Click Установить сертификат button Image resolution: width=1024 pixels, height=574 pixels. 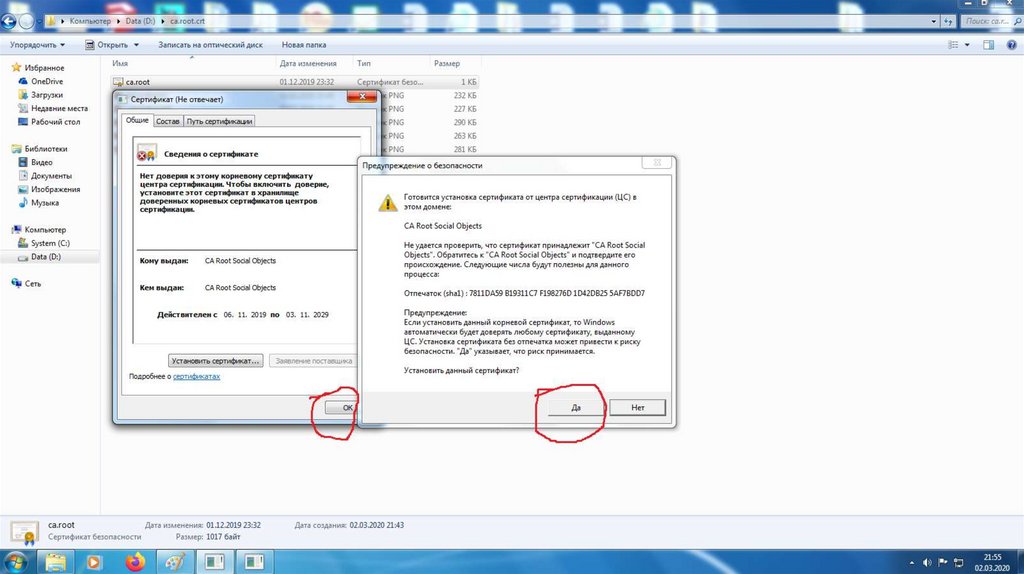[215, 360]
